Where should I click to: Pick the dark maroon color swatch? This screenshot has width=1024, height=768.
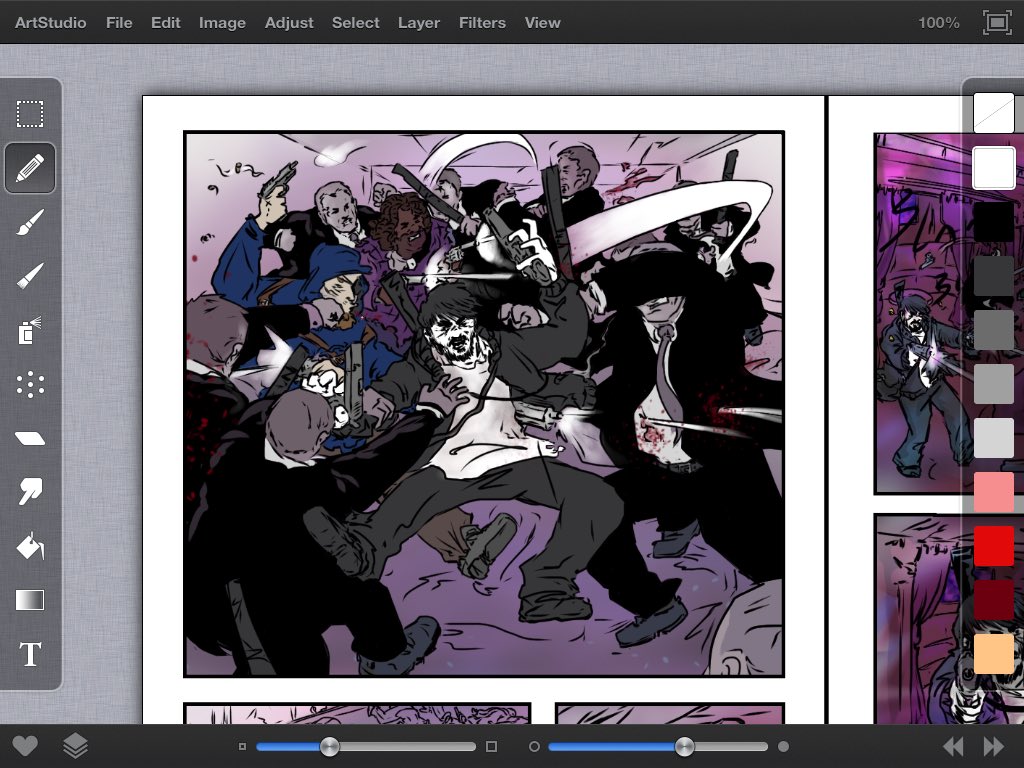(994, 601)
